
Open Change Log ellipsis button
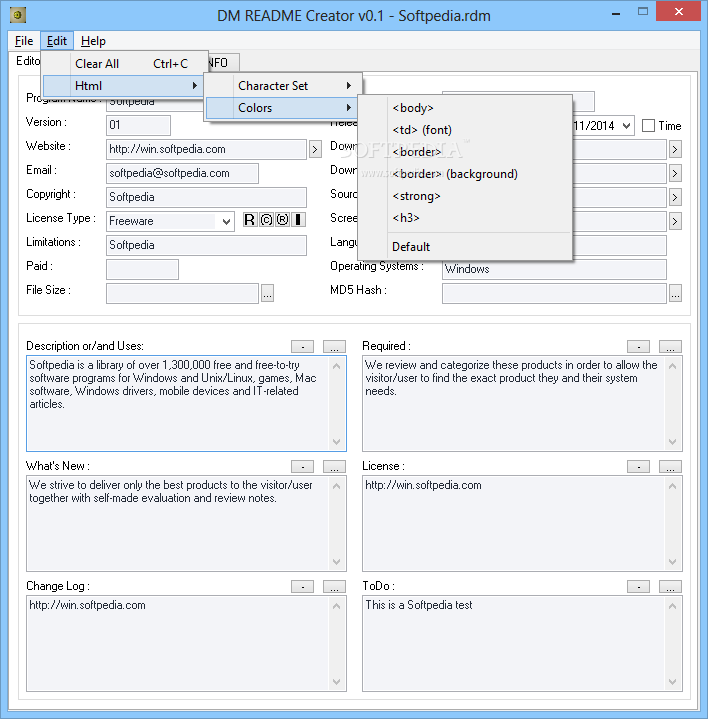click(334, 586)
